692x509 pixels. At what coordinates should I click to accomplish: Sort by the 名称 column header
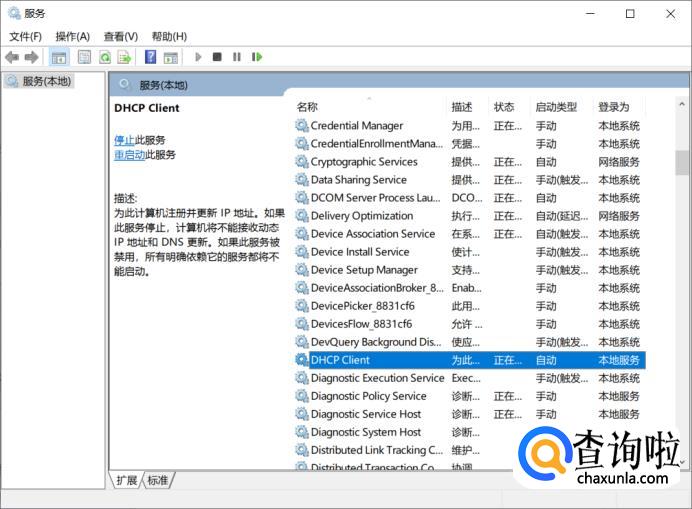coord(308,107)
